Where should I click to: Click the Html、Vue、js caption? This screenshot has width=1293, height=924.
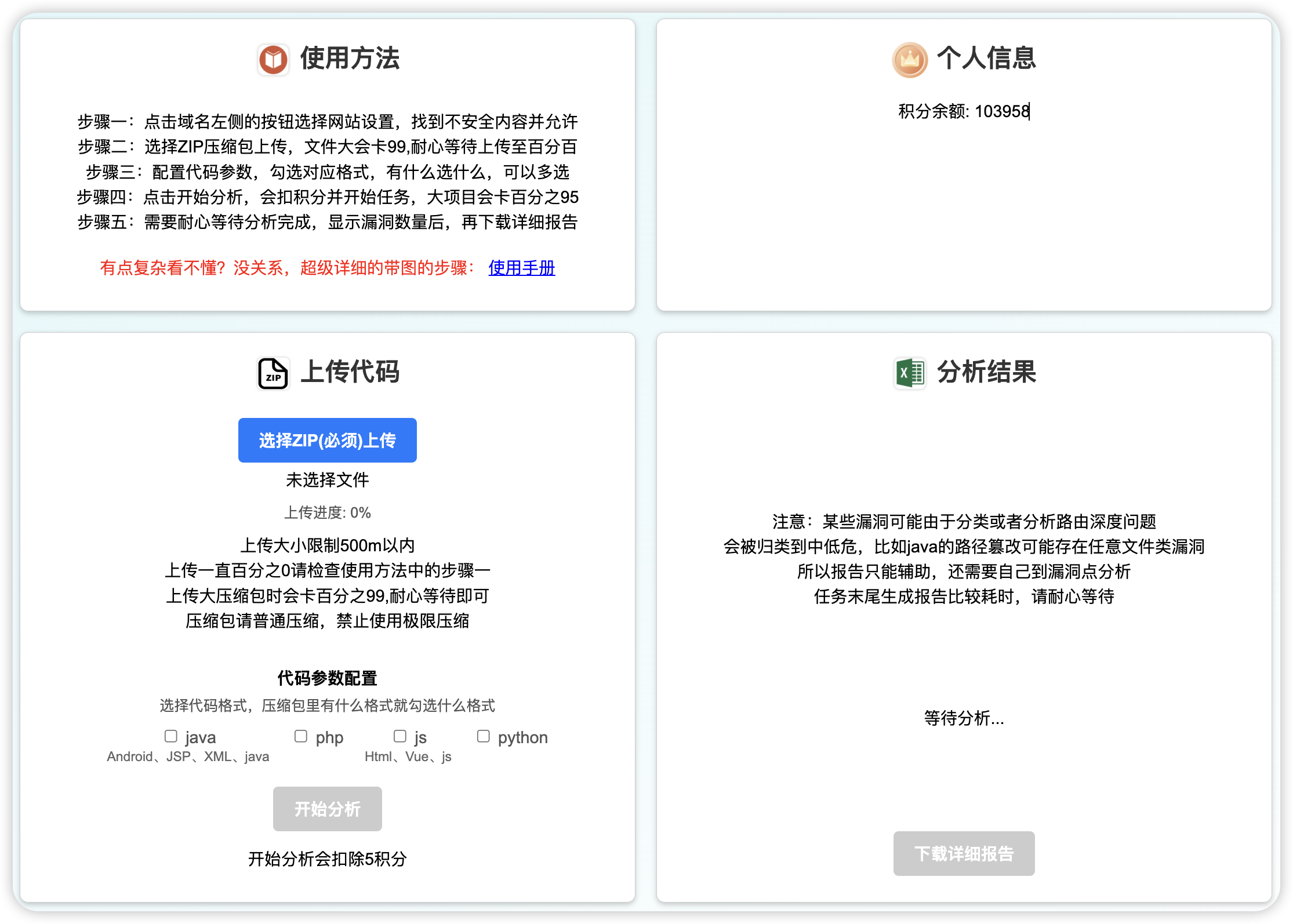click(x=408, y=756)
